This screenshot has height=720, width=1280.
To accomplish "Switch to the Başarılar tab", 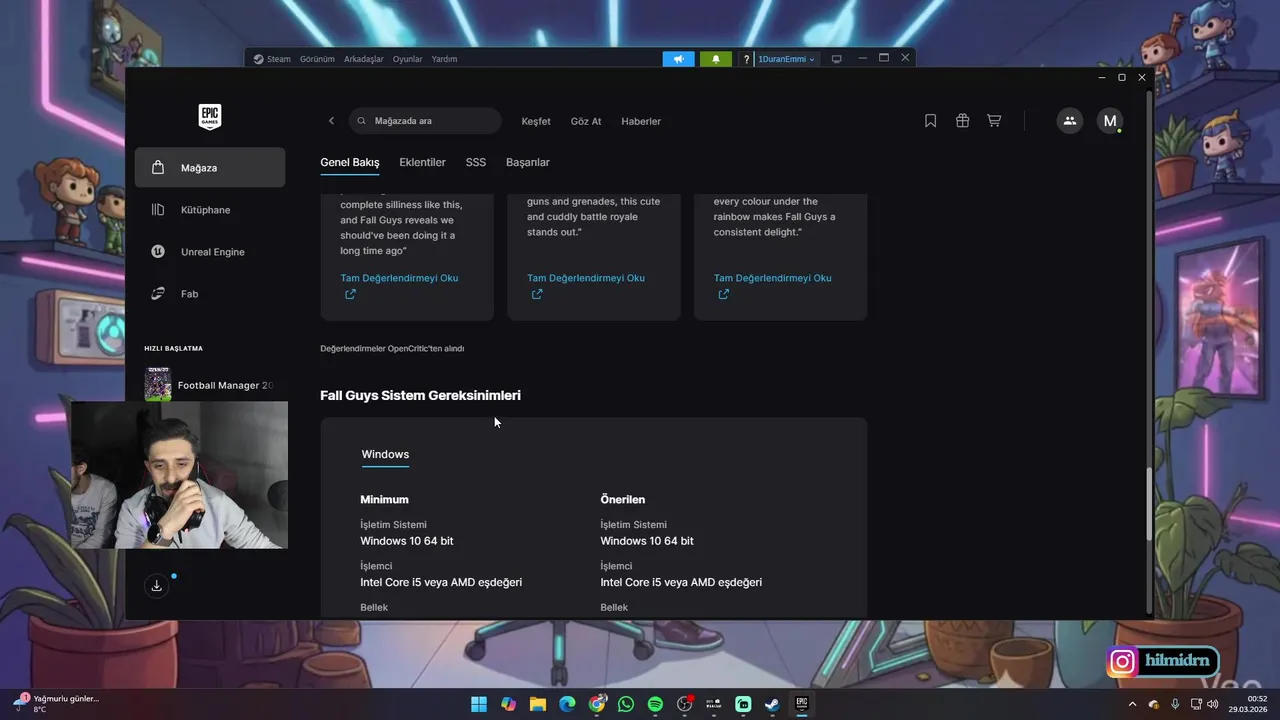I will pyautogui.click(x=528, y=162).
